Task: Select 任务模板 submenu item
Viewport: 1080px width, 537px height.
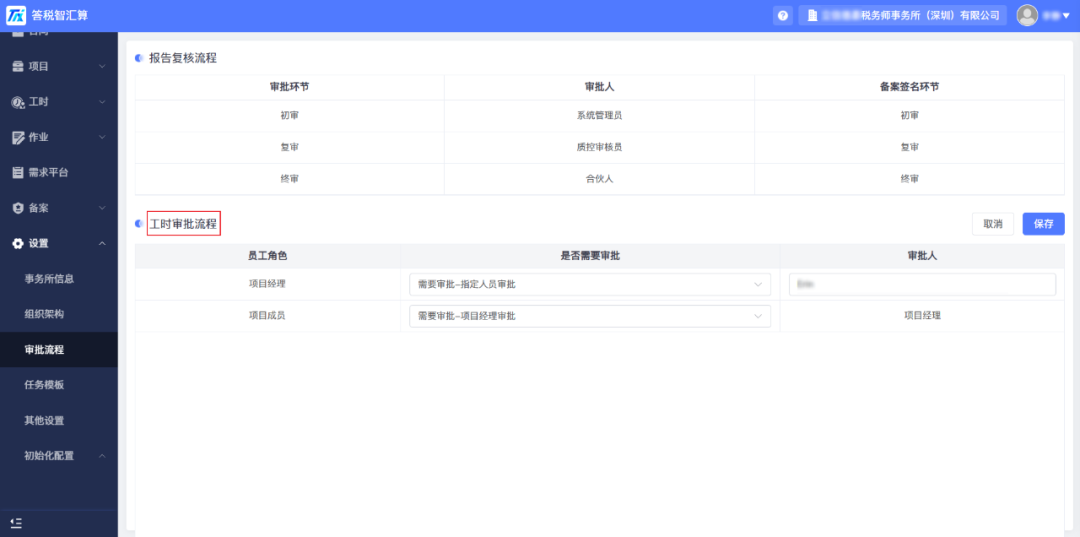Action: (x=44, y=385)
